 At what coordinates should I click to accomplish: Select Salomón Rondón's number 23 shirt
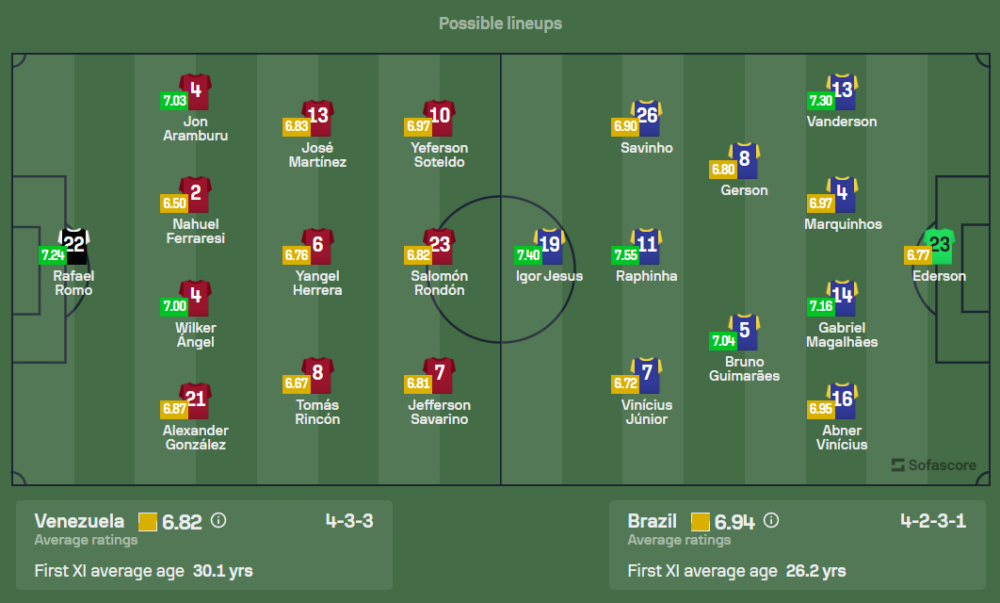pyautogui.click(x=439, y=245)
